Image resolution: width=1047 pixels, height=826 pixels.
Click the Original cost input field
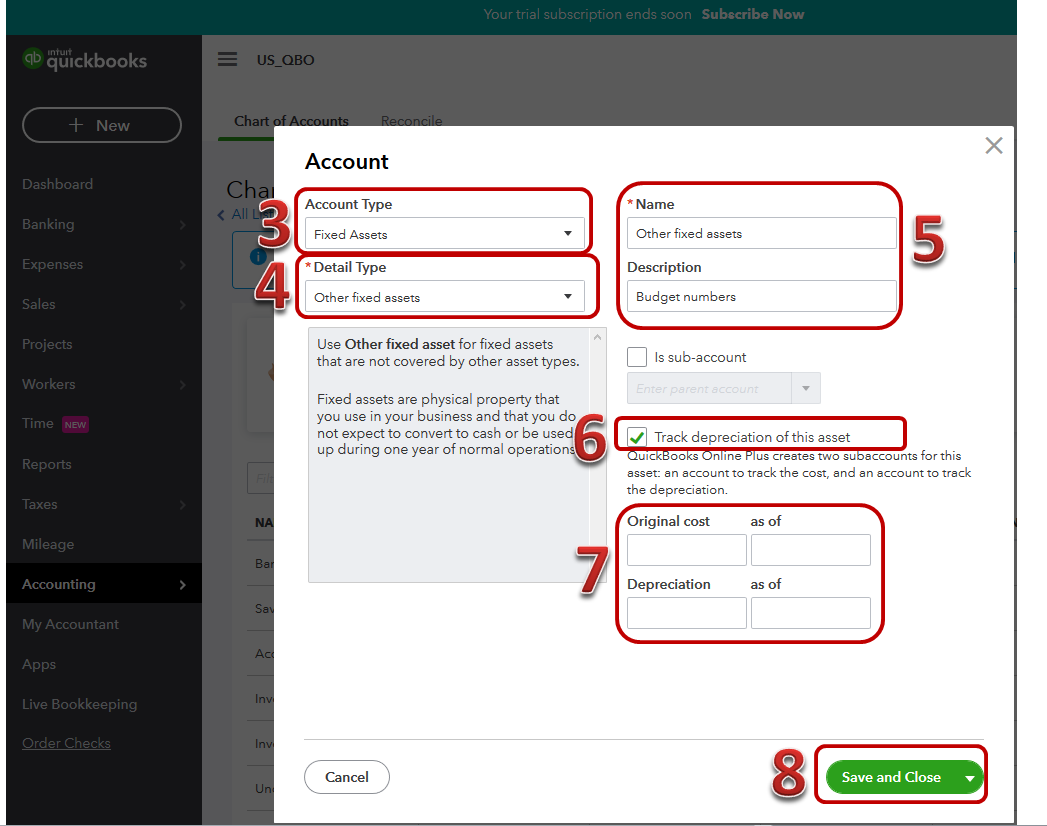click(x=686, y=549)
